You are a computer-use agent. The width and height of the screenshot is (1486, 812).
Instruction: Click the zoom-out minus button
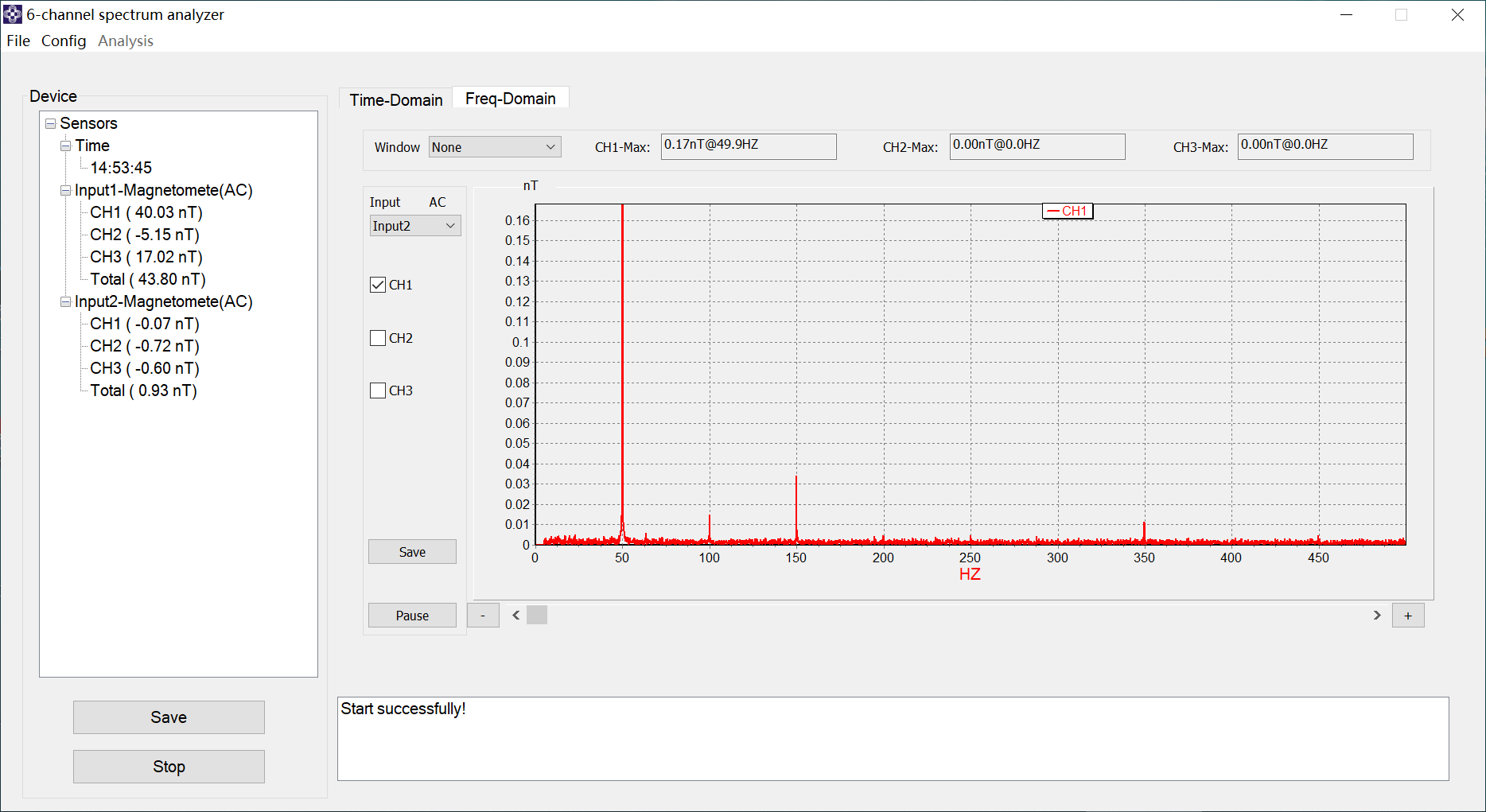[x=483, y=616]
